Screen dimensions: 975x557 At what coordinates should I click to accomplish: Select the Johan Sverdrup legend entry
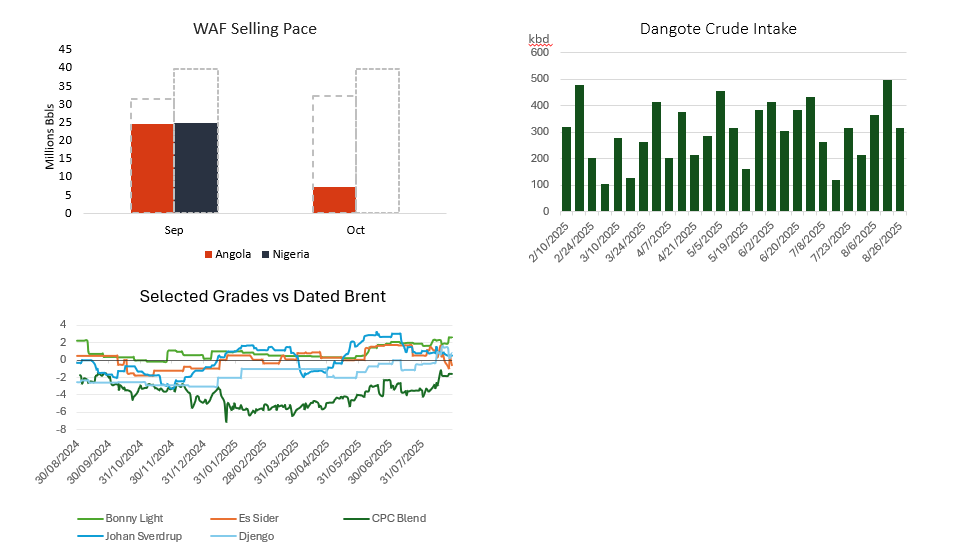pos(129,536)
